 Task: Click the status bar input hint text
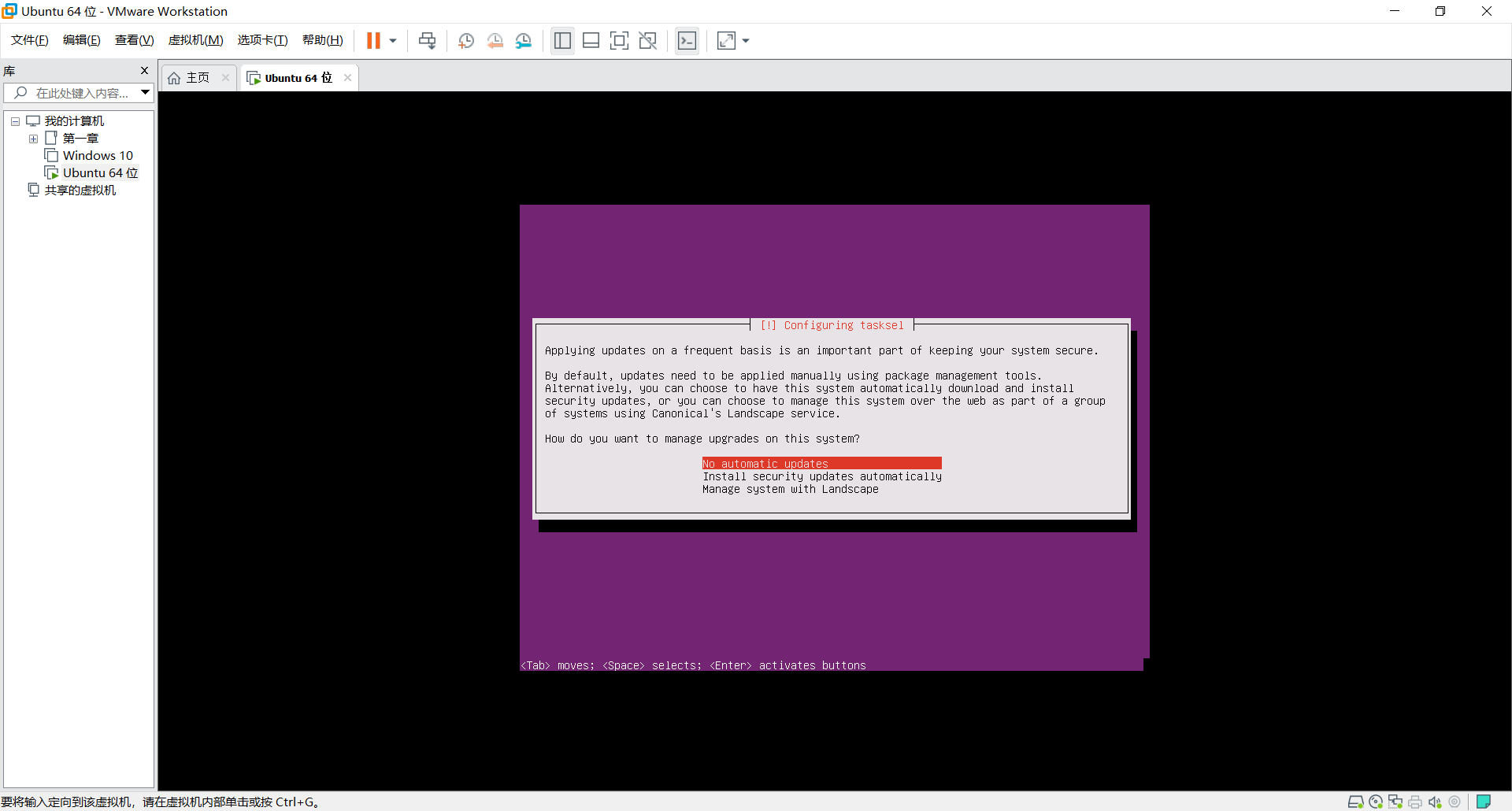click(160, 802)
